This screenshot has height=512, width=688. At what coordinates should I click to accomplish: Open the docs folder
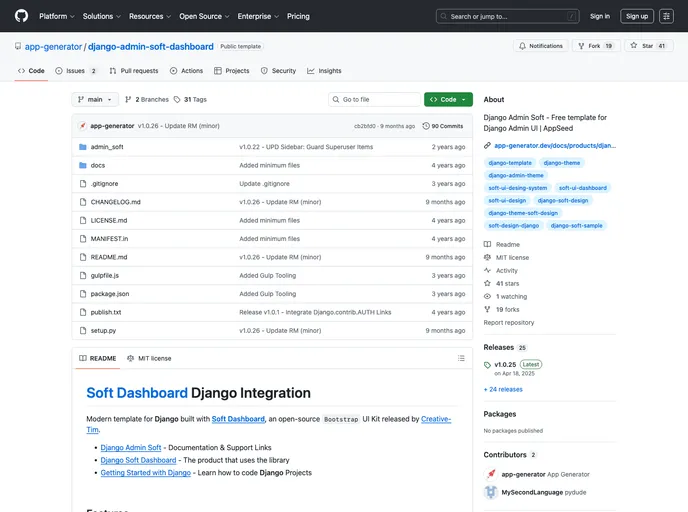[98, 165]
